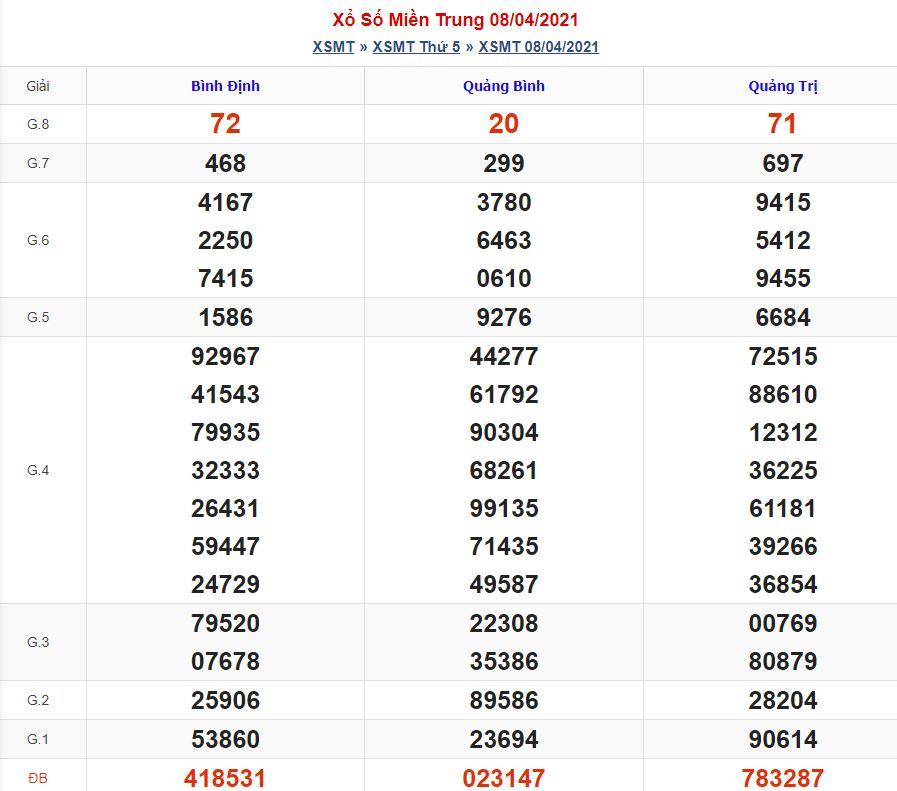897x791 pixels.
Task: Click G.4 number 12312
Action: (783, 432)
